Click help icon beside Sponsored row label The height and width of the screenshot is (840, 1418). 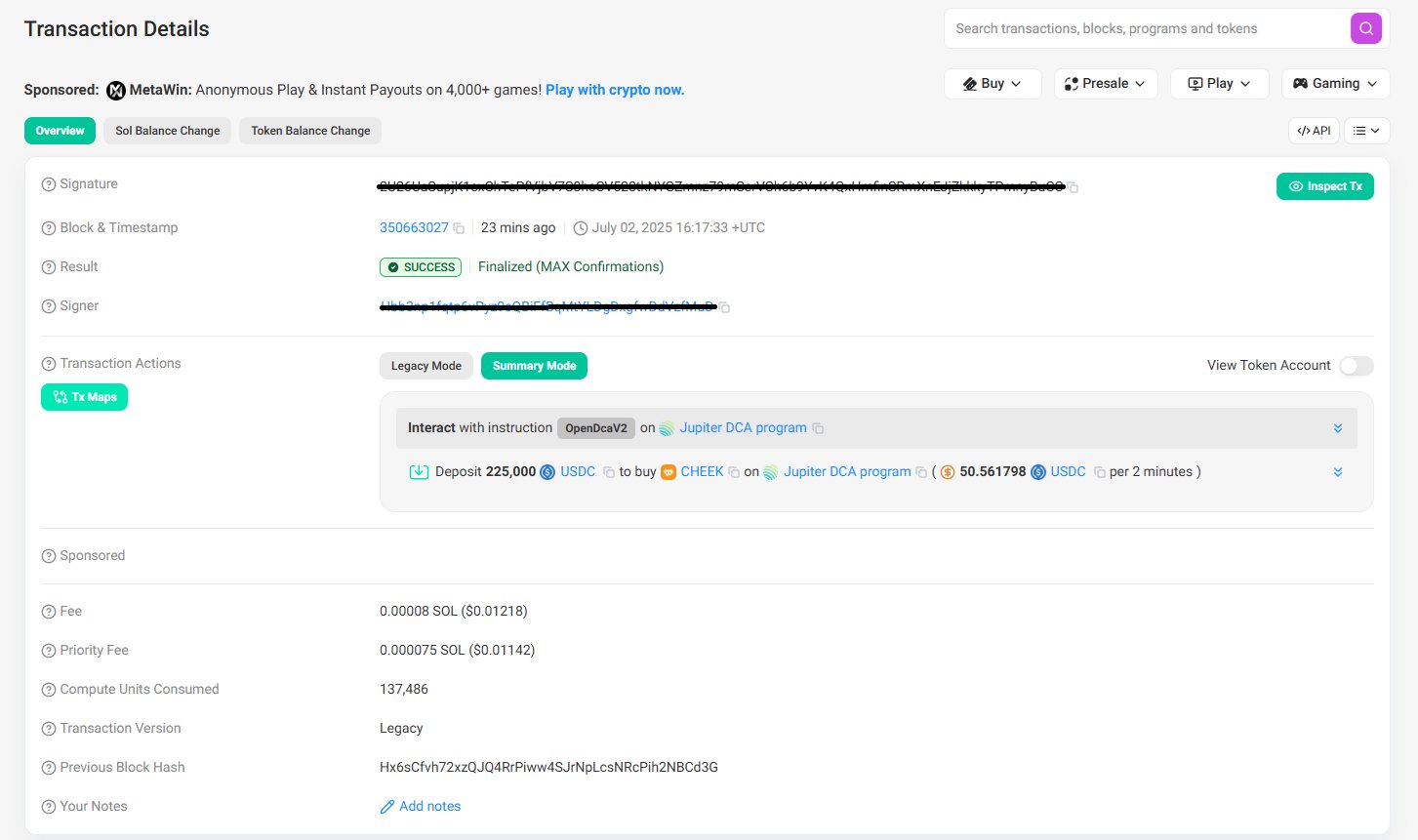pos(49,556)
